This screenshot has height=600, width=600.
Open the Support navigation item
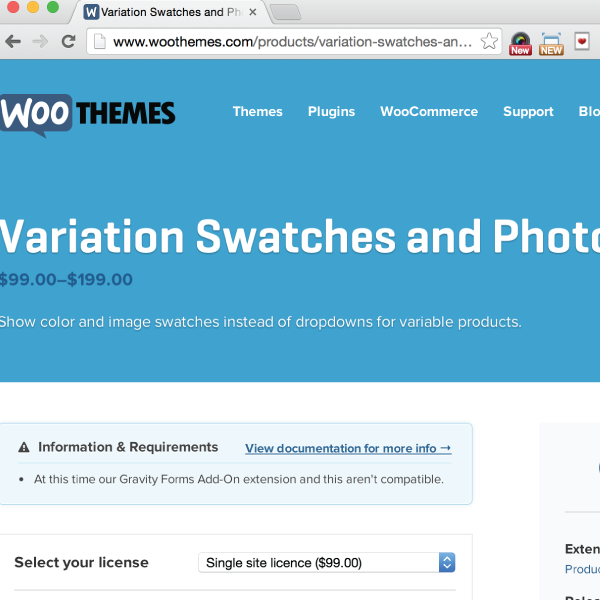click(x=528, y=111)
